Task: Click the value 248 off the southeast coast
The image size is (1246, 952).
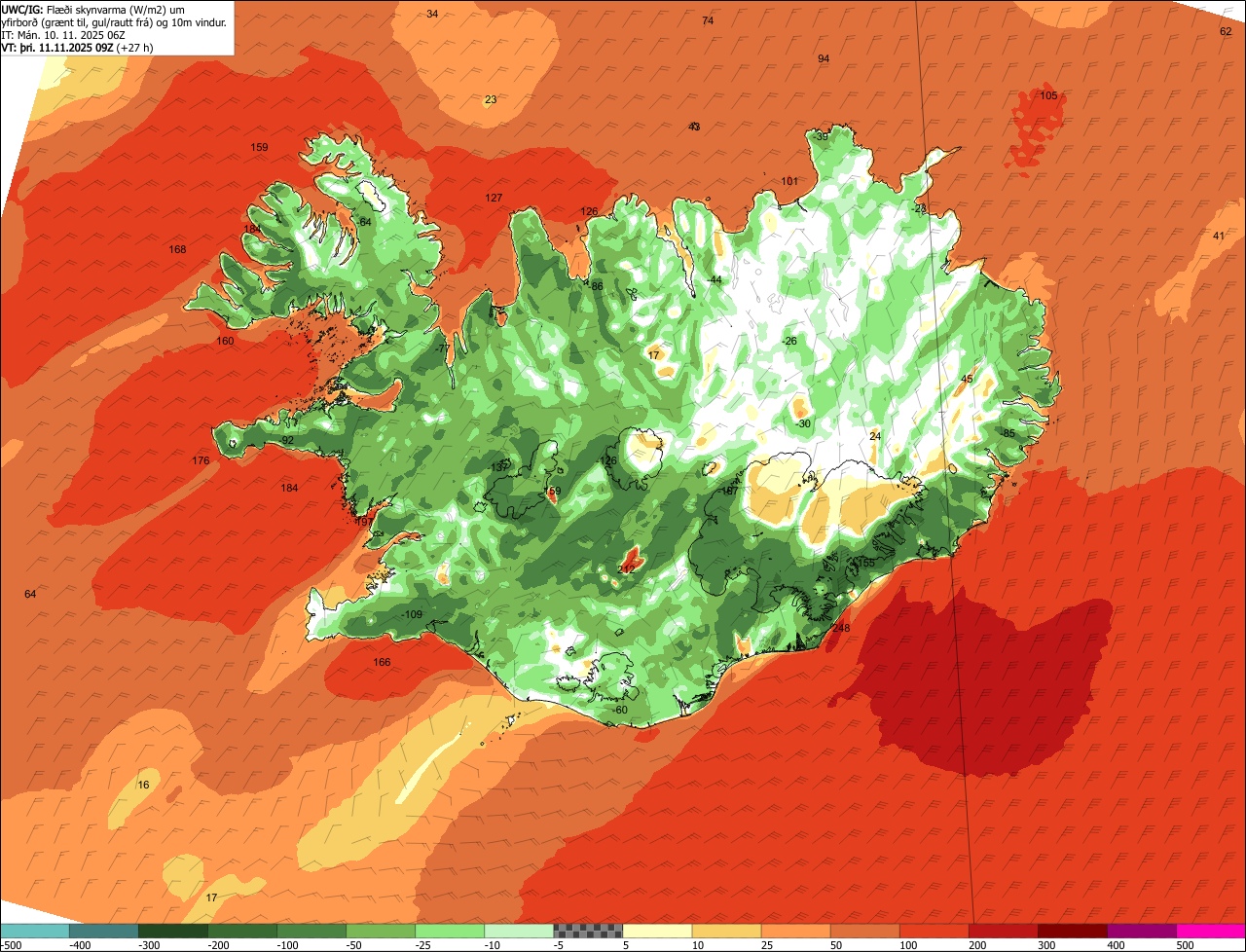Action: coord(841,628)
